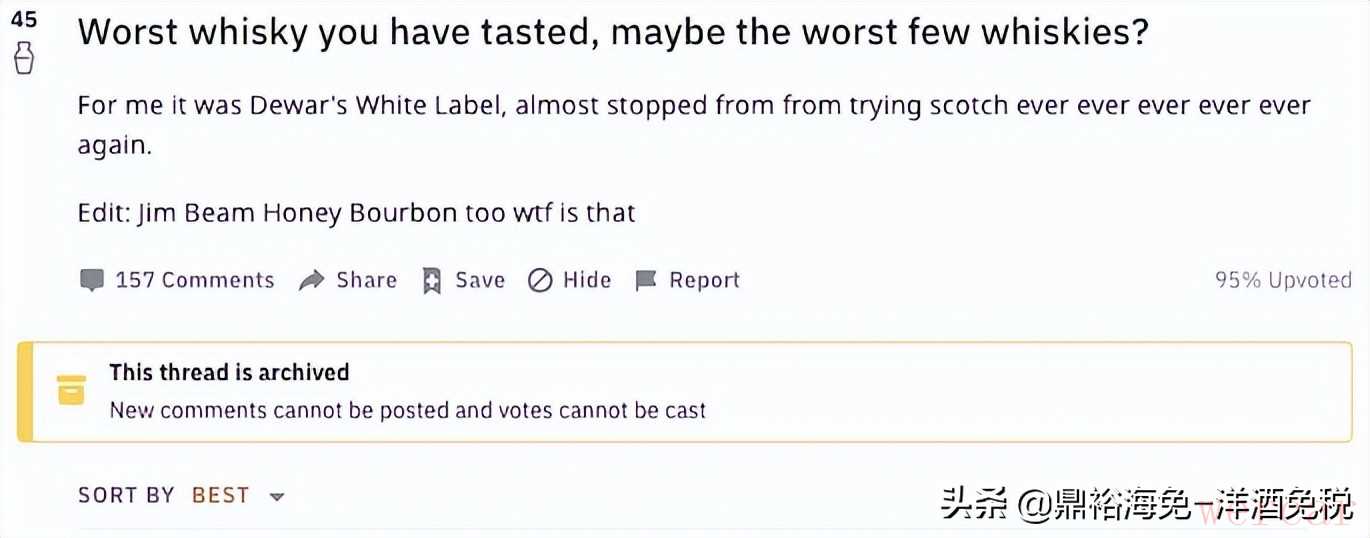
Task: Click the Jim Beam Honey Bourbon edit line
Action: pos(356,213)
